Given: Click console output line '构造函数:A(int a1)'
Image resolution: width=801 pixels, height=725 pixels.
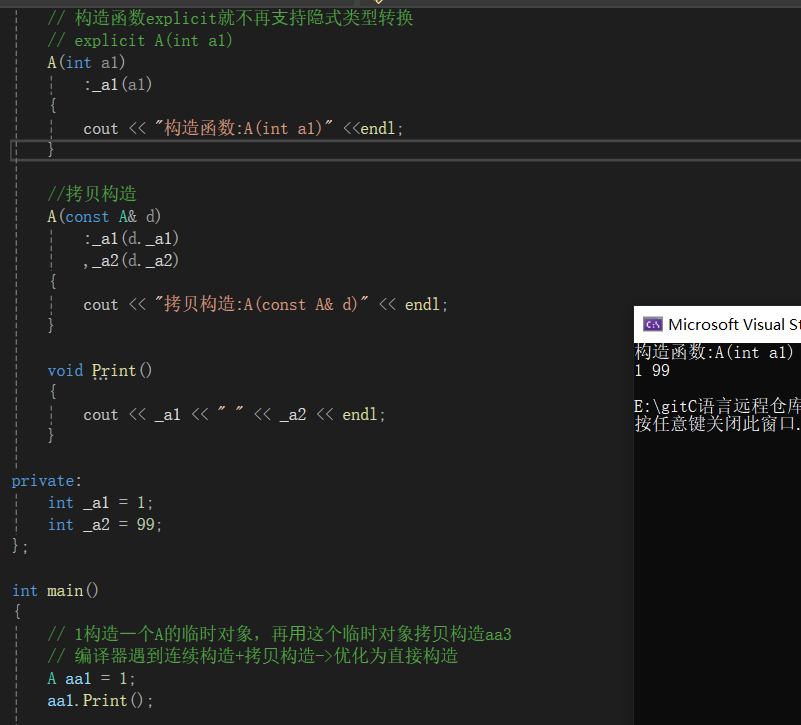Looking at the screenshot, I should 714,352.
